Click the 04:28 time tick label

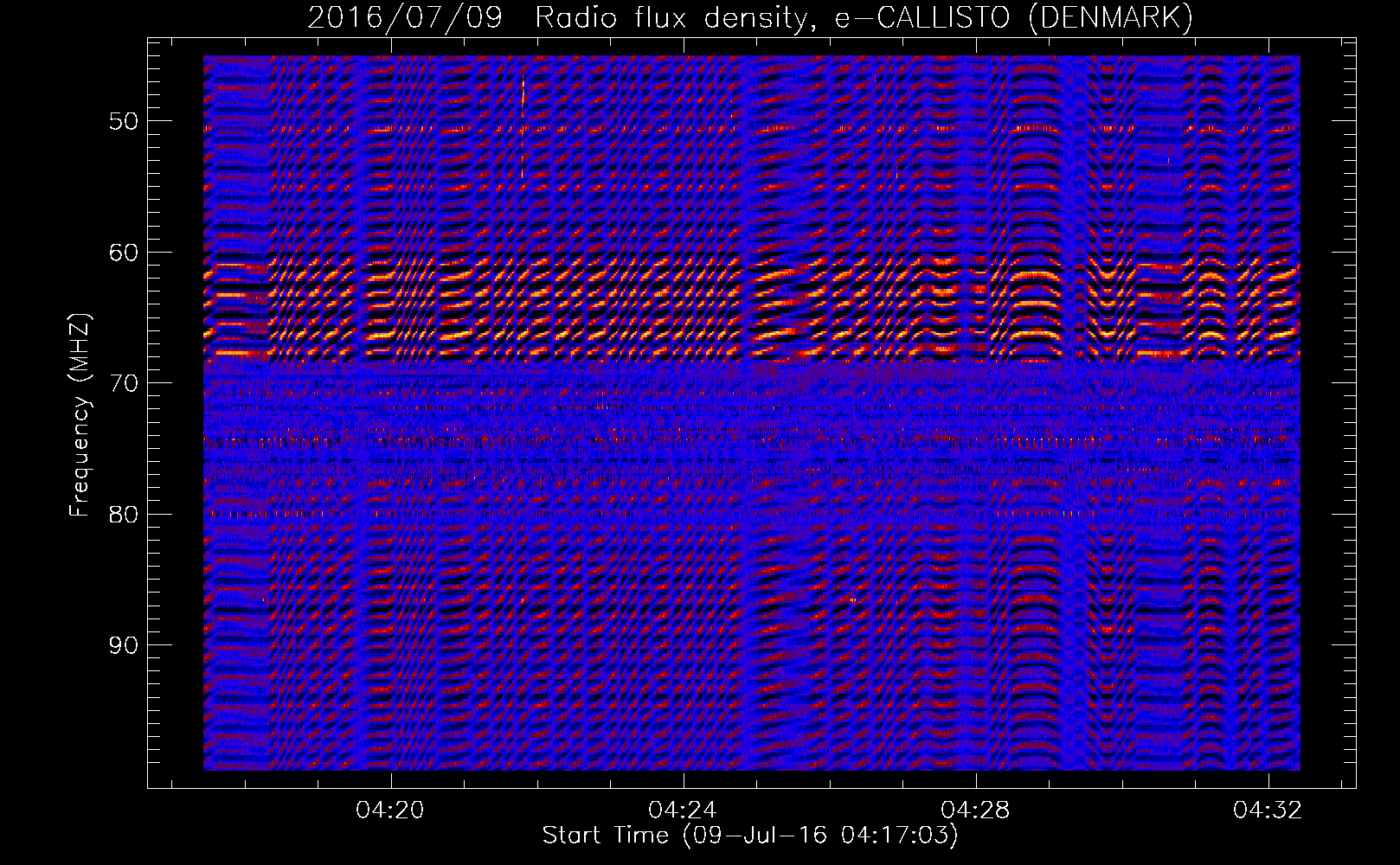(x=975, y=810)
